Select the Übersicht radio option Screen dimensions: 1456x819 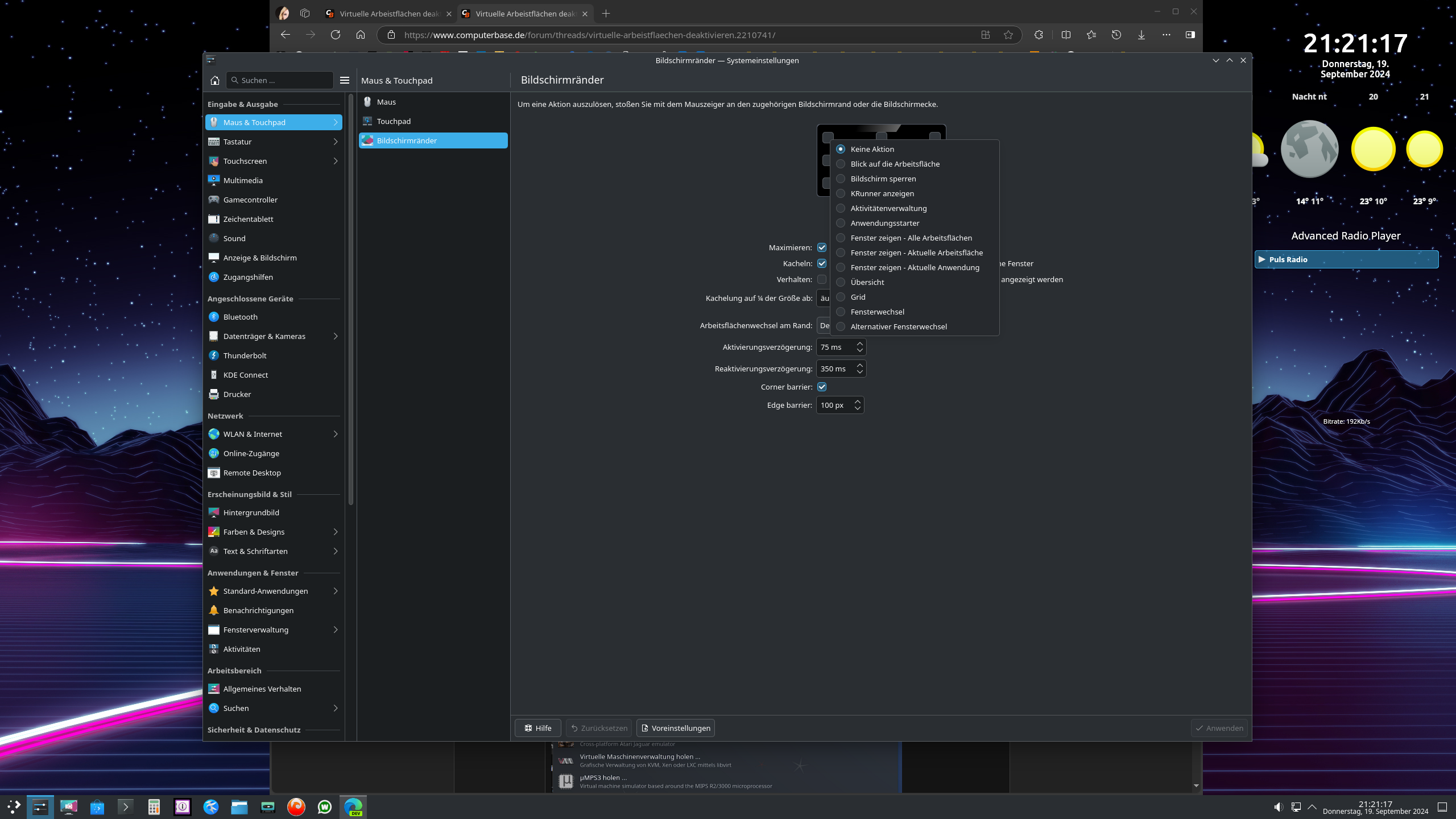[x=841, y=282]
